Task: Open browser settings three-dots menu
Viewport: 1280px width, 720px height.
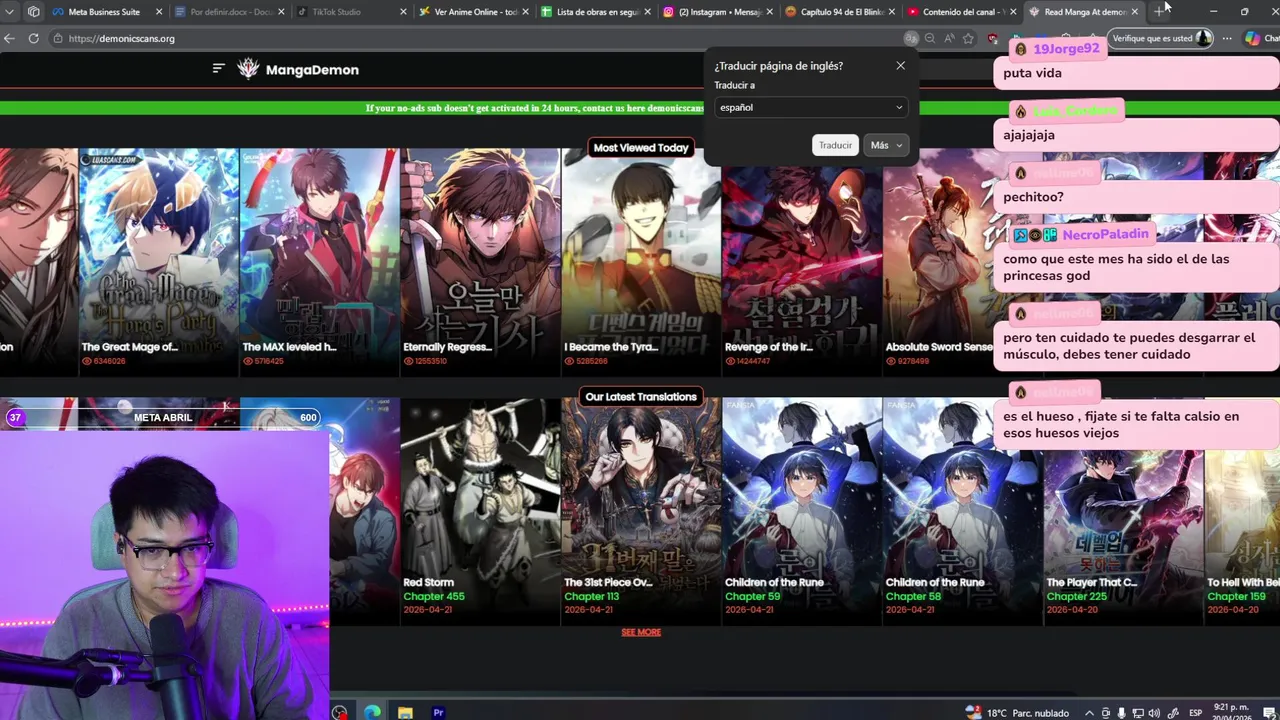Action: click(1227, 38)
